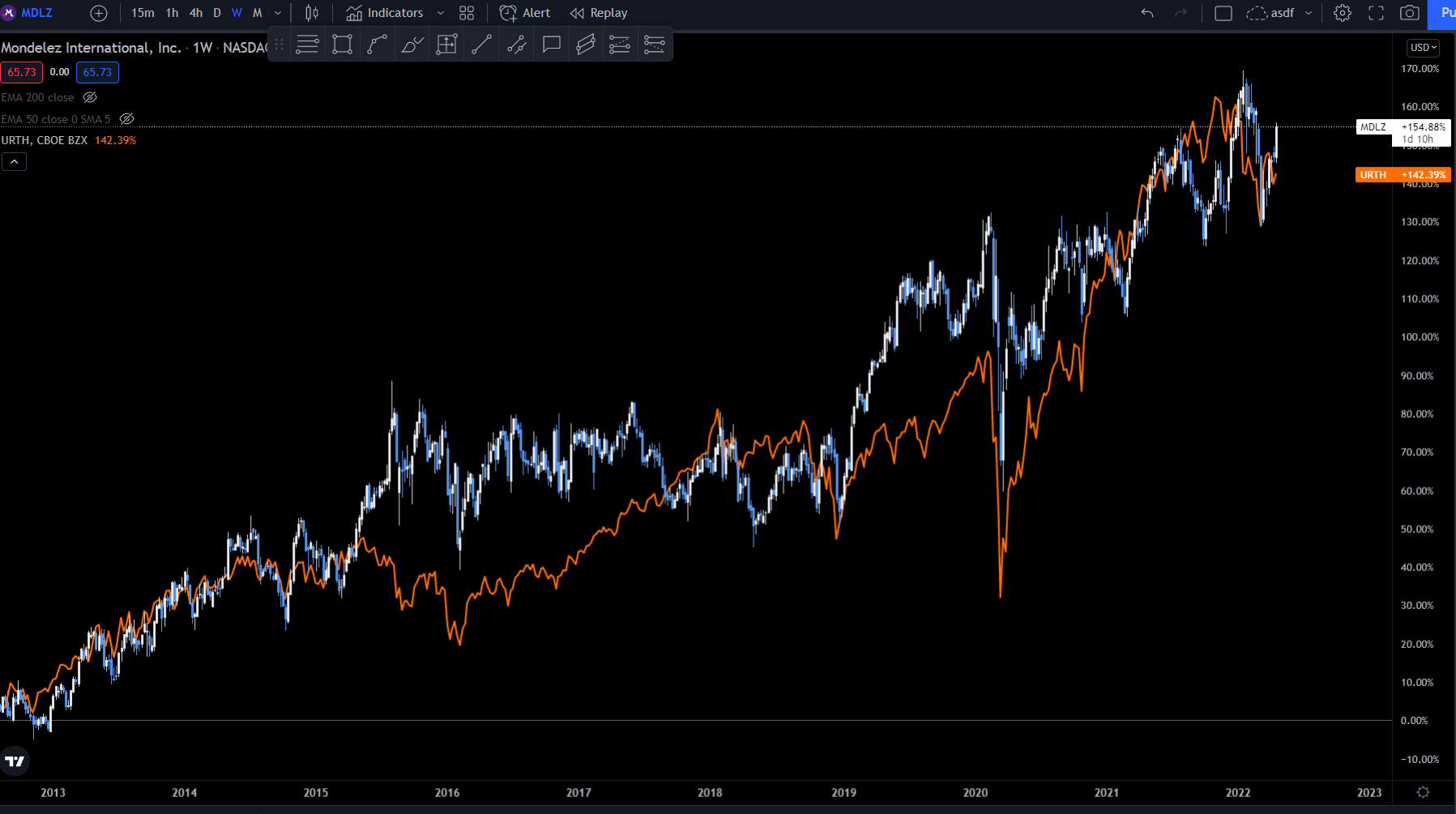Select the brush drawing tool
The width and height of the screenshot is (1456, 814).
point(412,45)
